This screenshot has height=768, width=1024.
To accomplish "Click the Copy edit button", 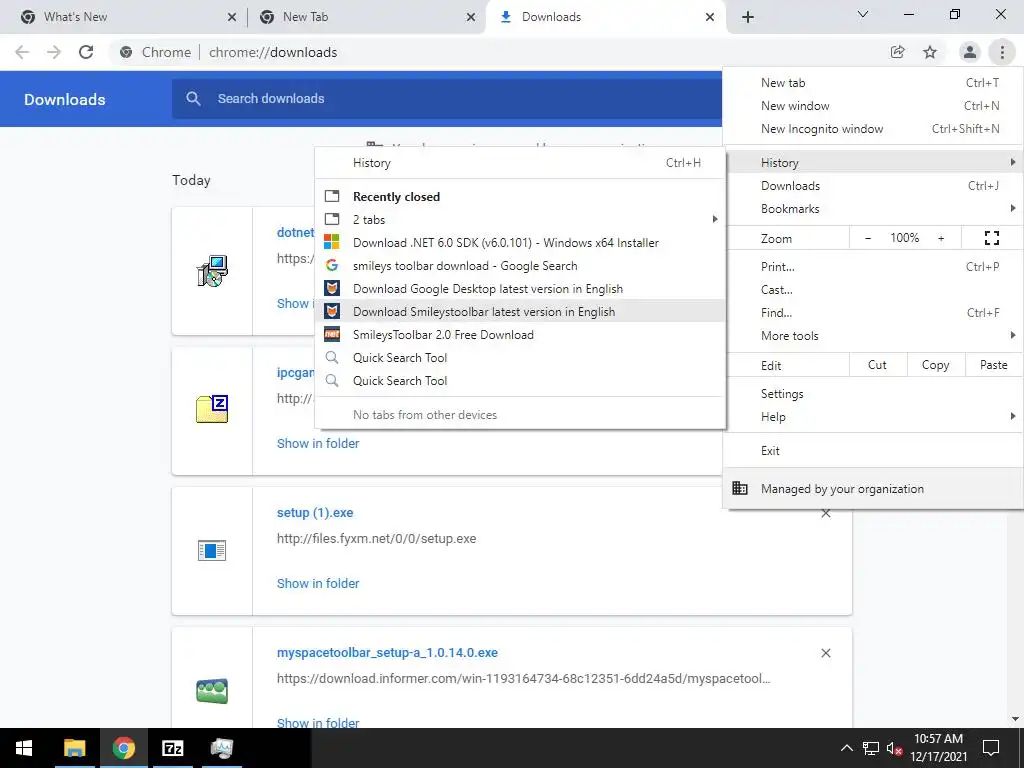I will point(935,365).
